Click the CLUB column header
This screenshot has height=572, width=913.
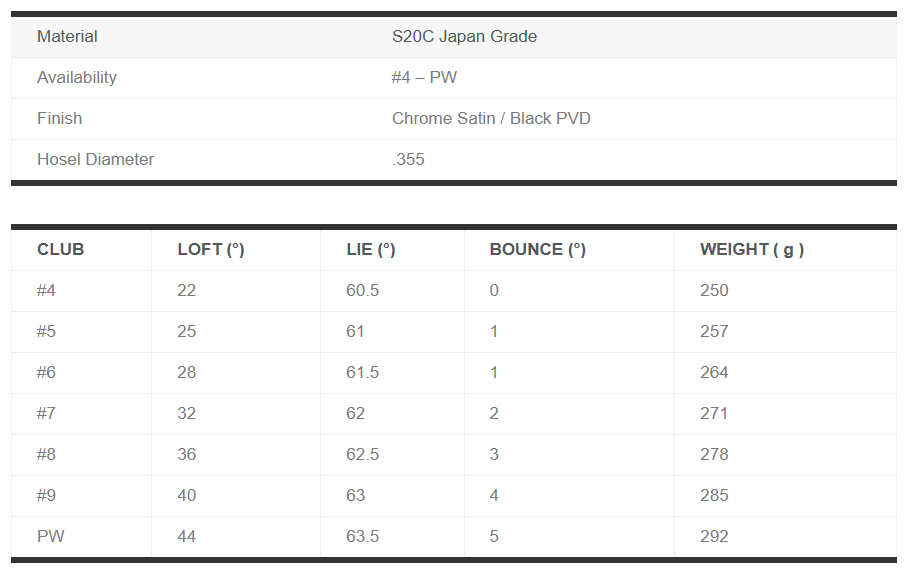(x=60, y=250)
